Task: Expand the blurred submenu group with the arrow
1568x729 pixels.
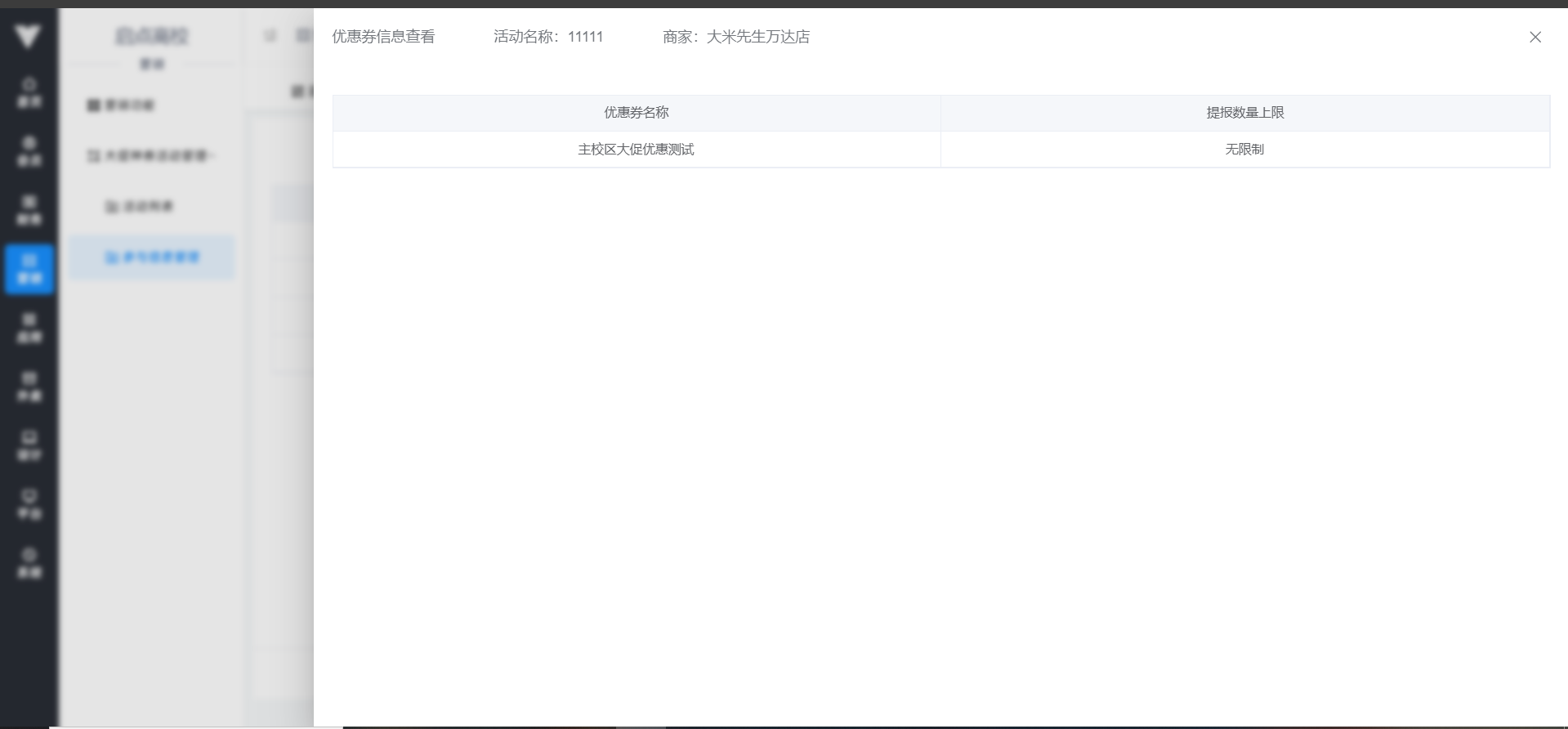Action: pos(151,155)
